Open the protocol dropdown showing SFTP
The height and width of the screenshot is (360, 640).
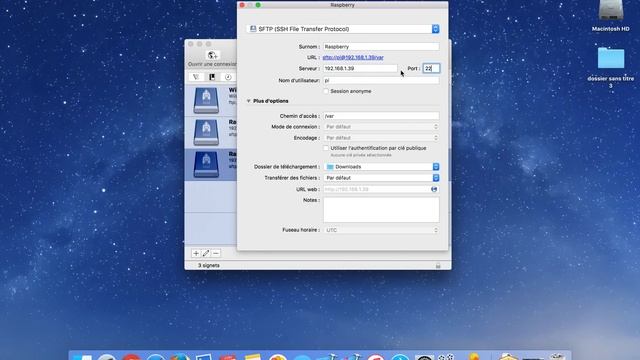(343, 29)
